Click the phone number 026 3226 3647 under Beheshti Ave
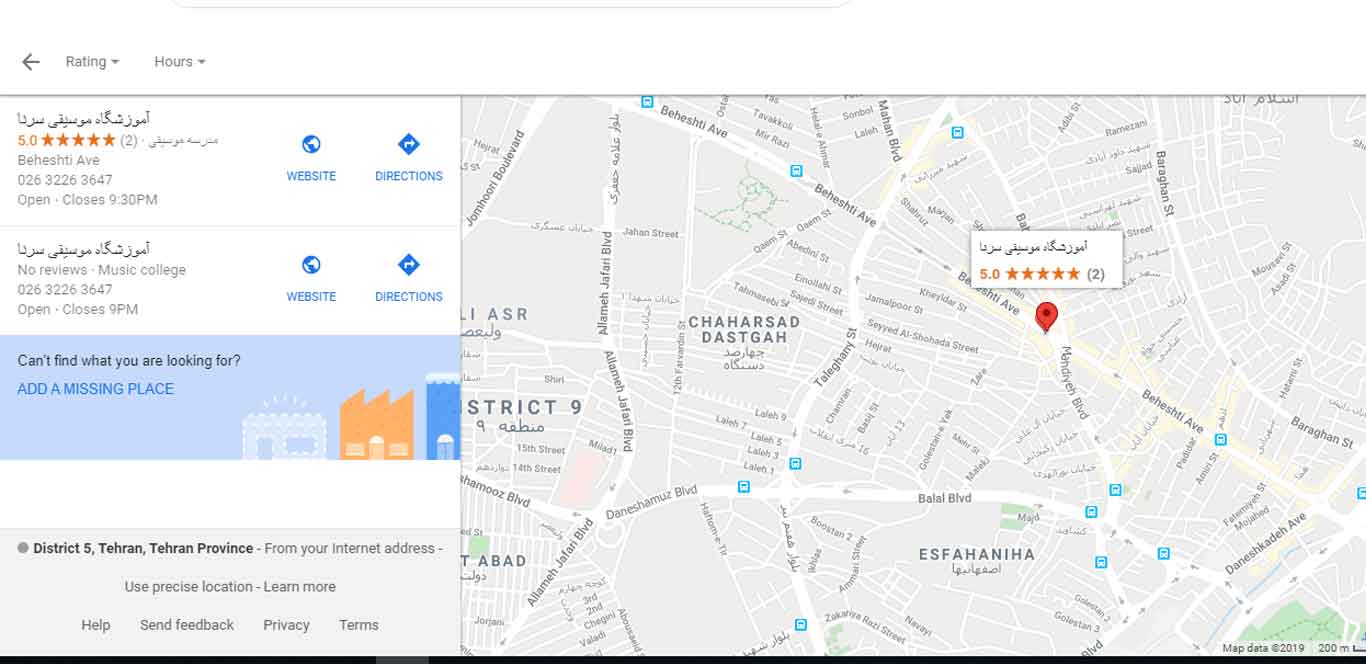This screenshot has width=1366, height=664. [x=65, y=180]
